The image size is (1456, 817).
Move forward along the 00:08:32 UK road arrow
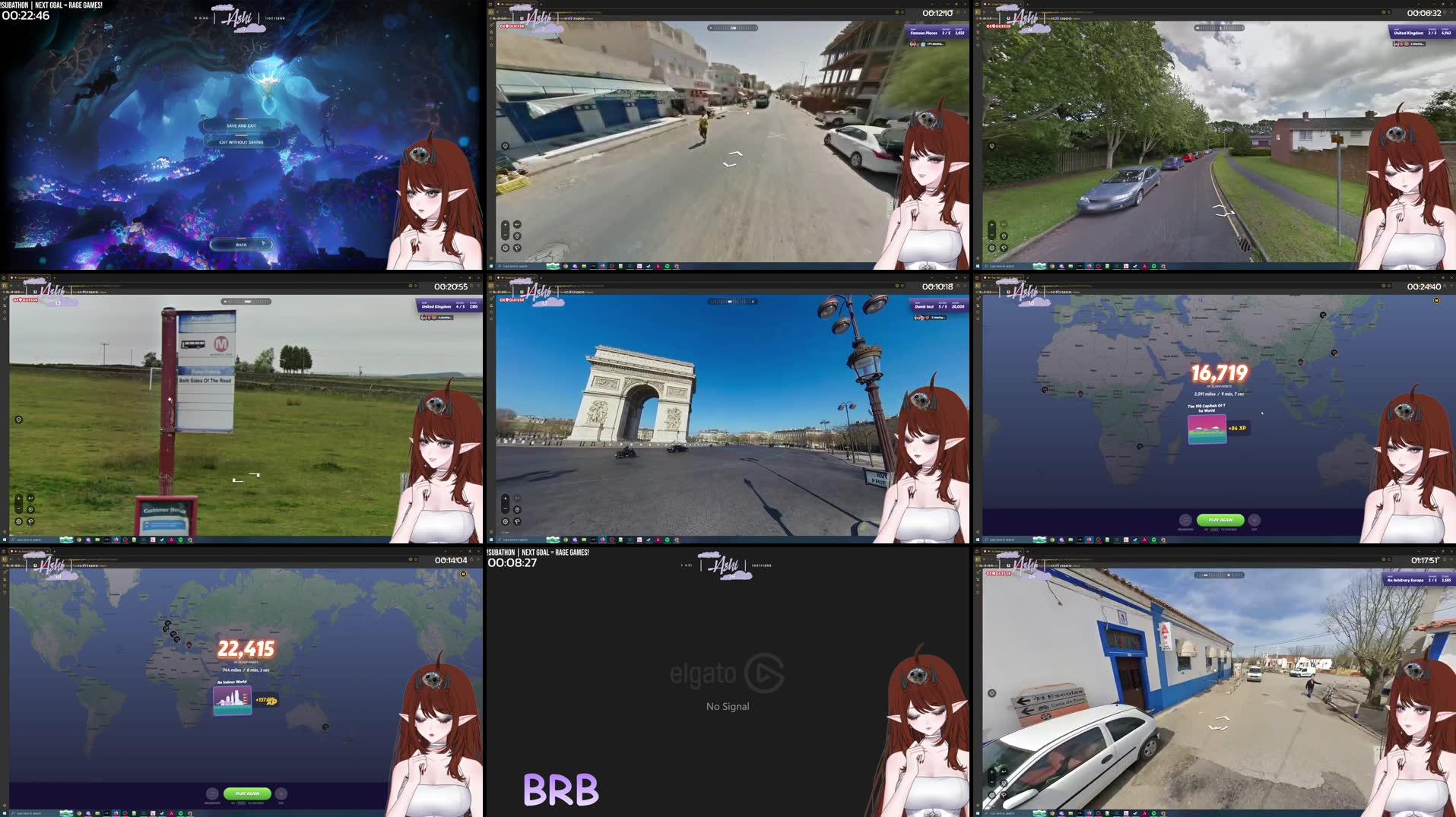pyautogui.click(x=1219, y=207)
